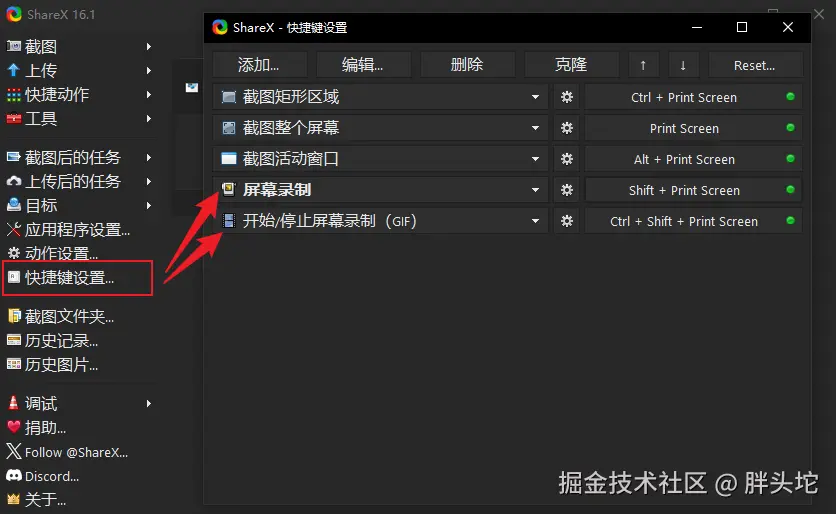The image size is (836, 514).
Task: Open the 屏幕录制 task dropdown
Action: pos(535,190)
